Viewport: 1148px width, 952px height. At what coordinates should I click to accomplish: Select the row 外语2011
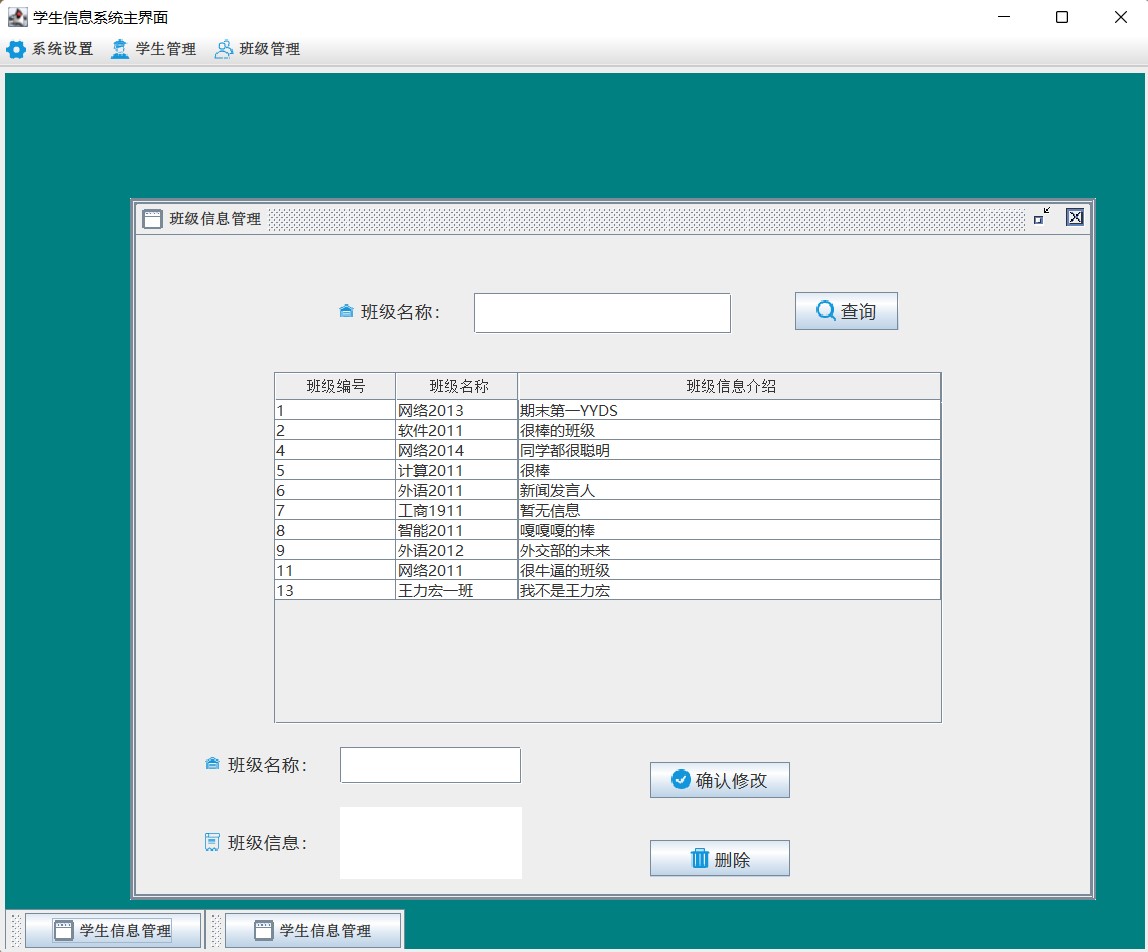pyautogui.click(x=608, y=490)
